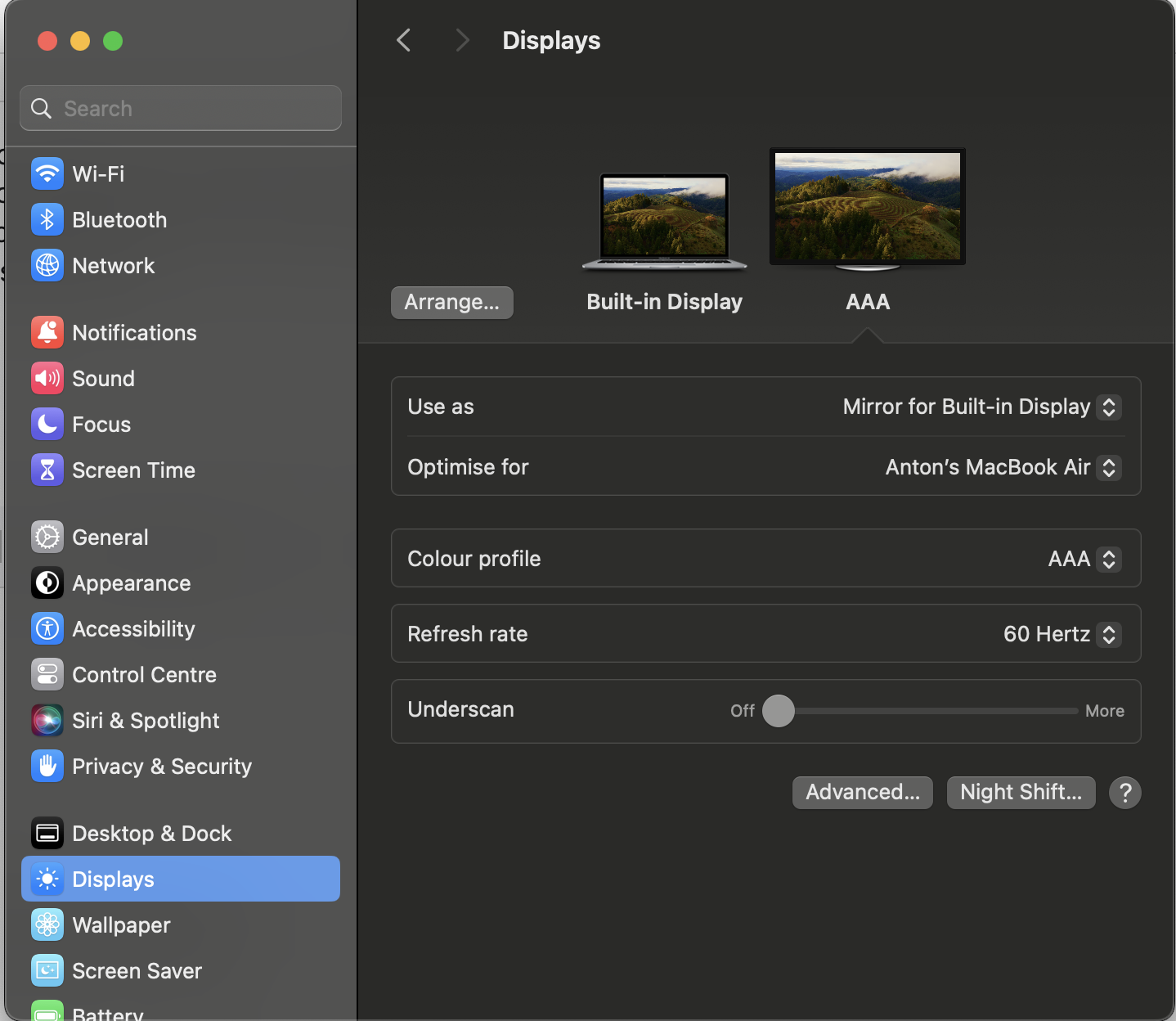Click the Arrange... button

tap(451, 302)
